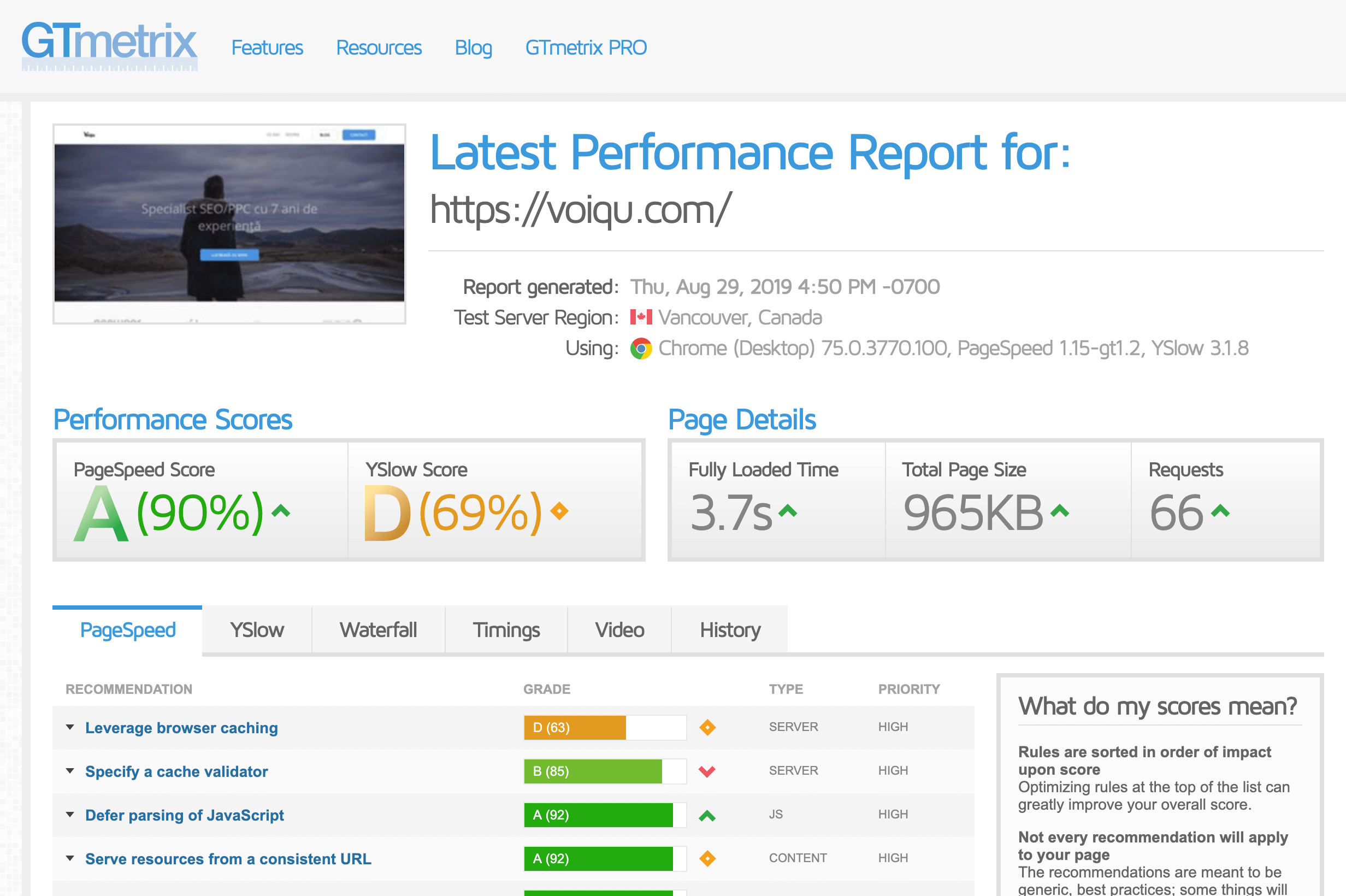Click the green arrow next to 965KB

coord(1059,510)
